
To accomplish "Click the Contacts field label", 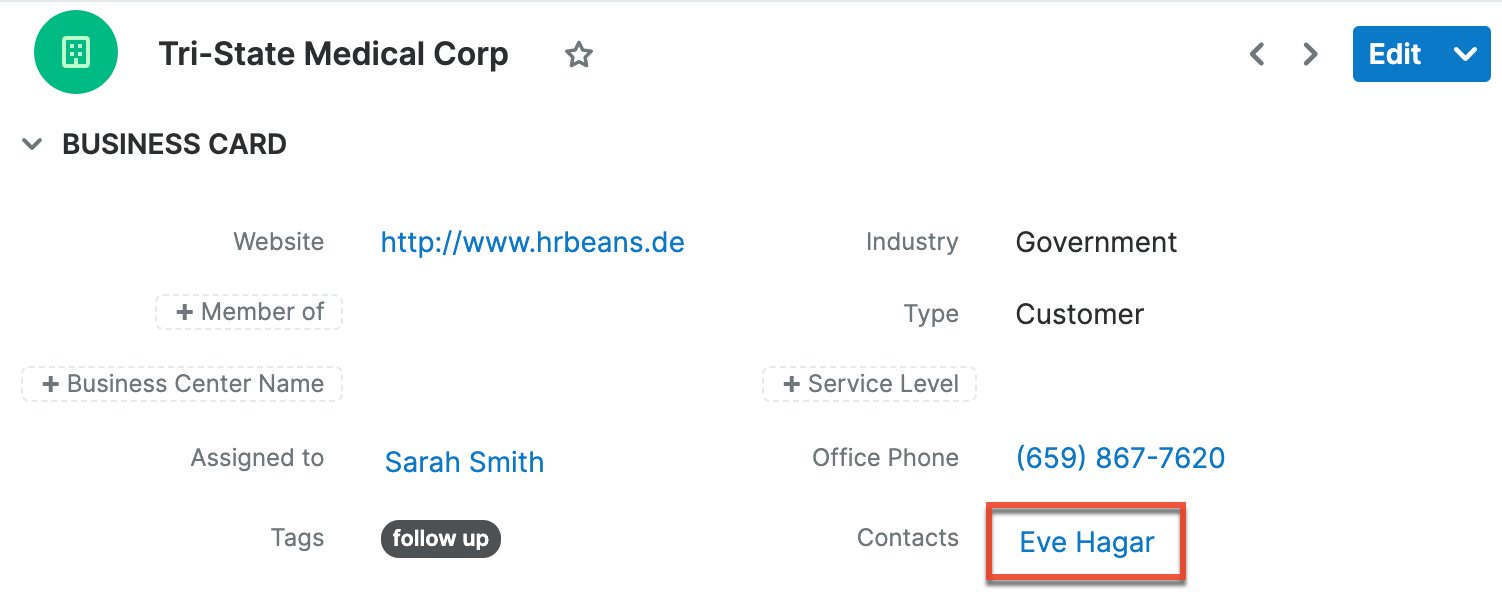I will coord(907,538).
